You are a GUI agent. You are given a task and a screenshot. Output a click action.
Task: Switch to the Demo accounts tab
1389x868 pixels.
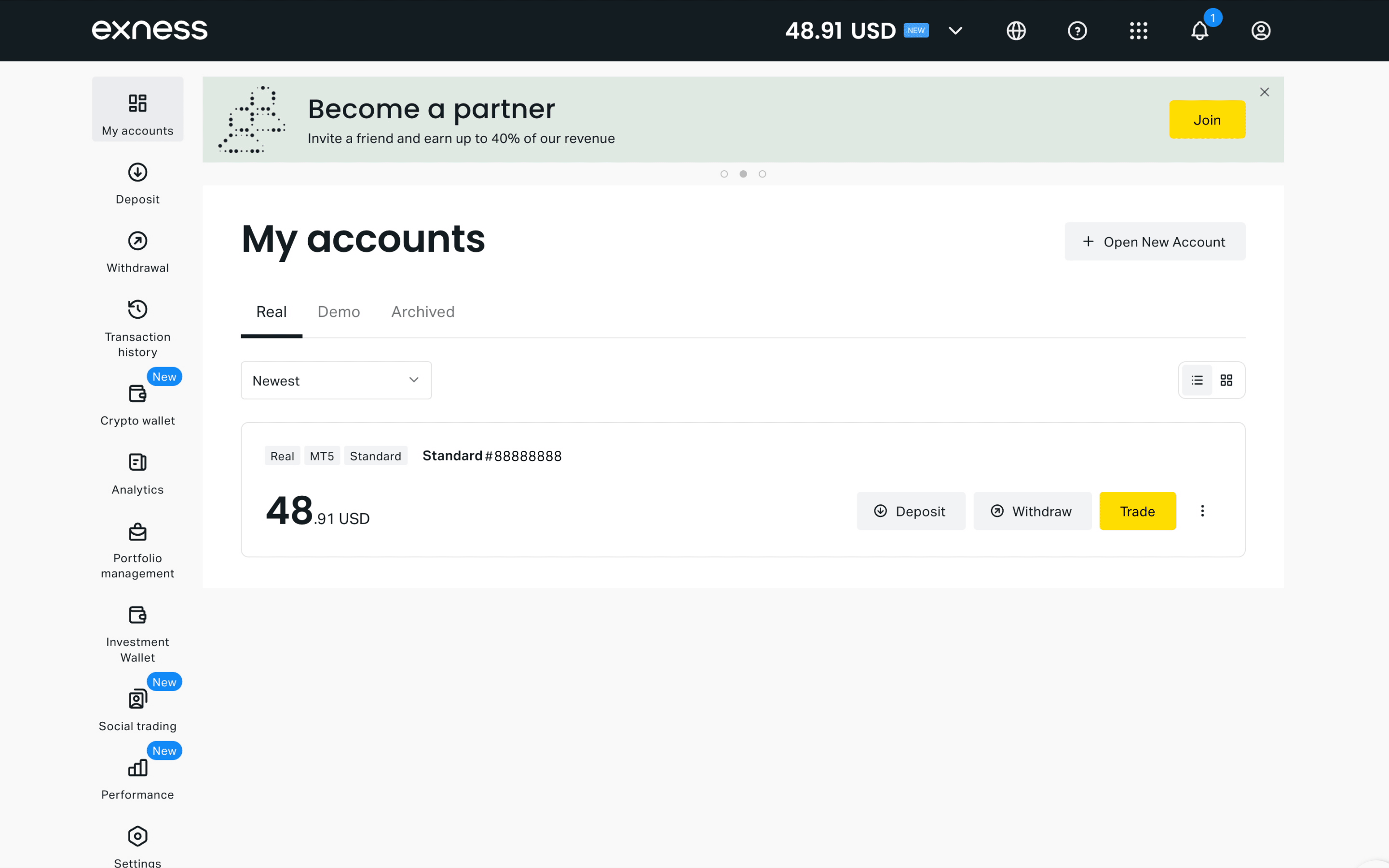[x=339, y=312]
